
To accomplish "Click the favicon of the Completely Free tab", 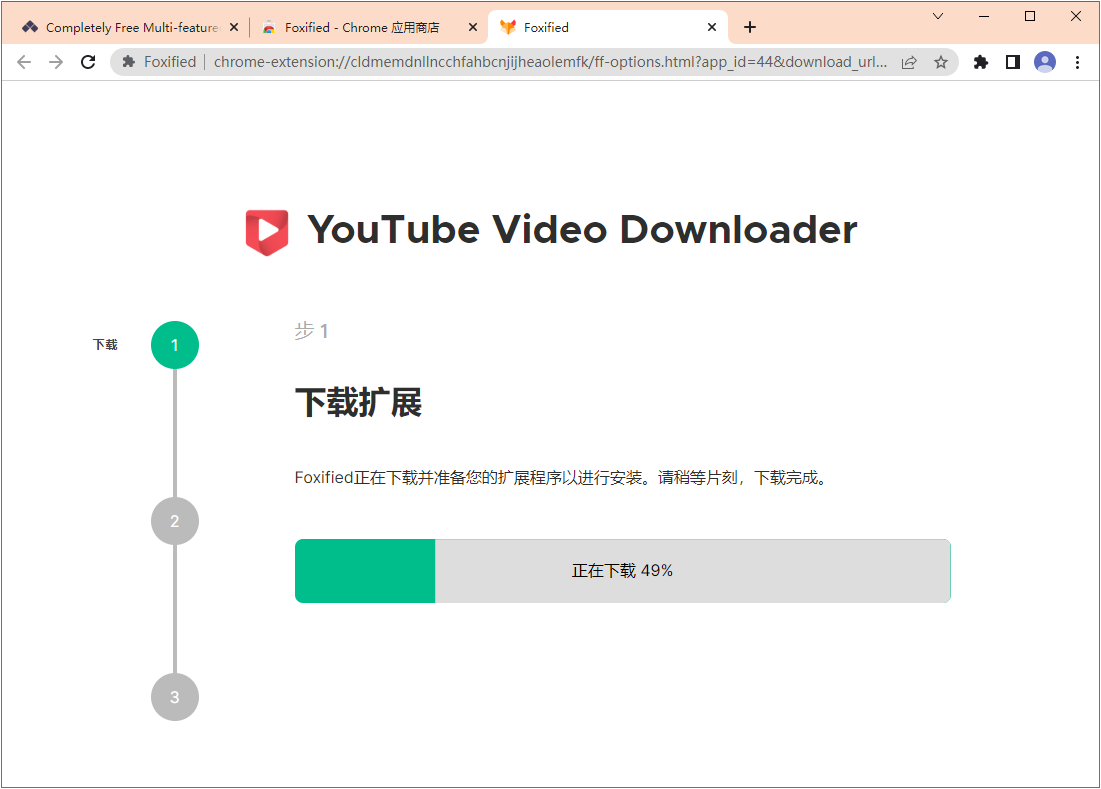I will coord(29,27).
